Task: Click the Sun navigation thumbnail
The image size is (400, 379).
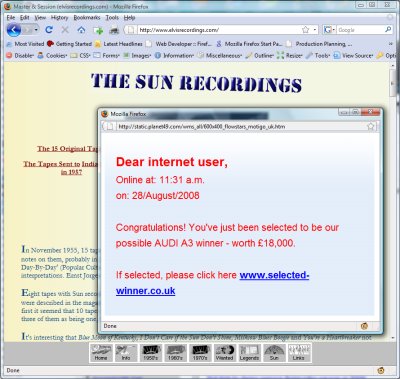Action: pyautogui.click(x=274, y=353)
